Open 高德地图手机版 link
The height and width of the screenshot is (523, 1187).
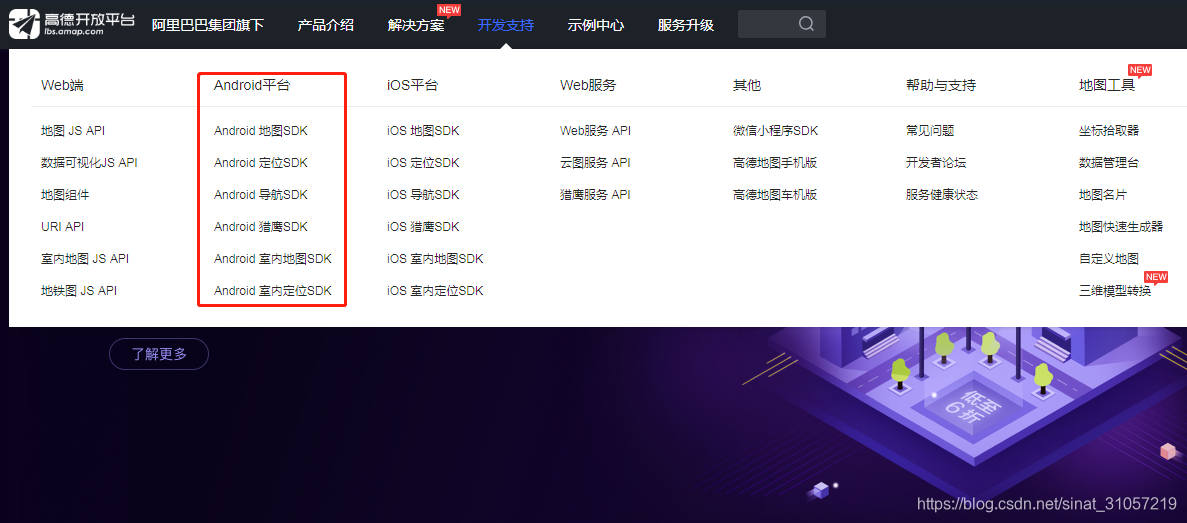coord(775,163)
